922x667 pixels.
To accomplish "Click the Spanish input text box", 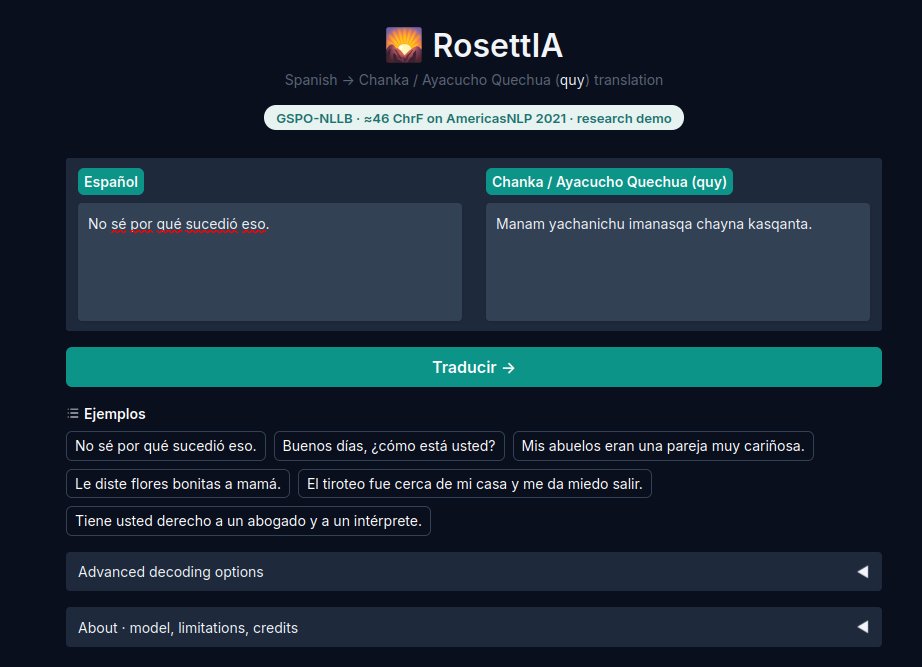I will pyautogui.click(x=270, y=262).
